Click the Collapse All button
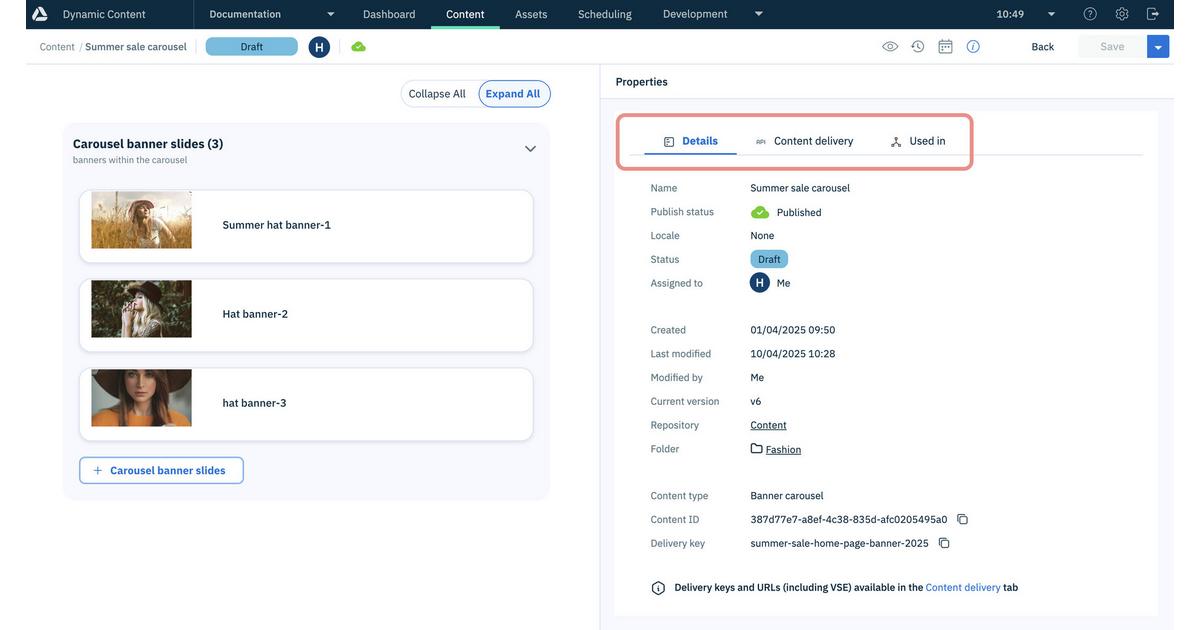The image size is (1200, 630). coord(437,94)
